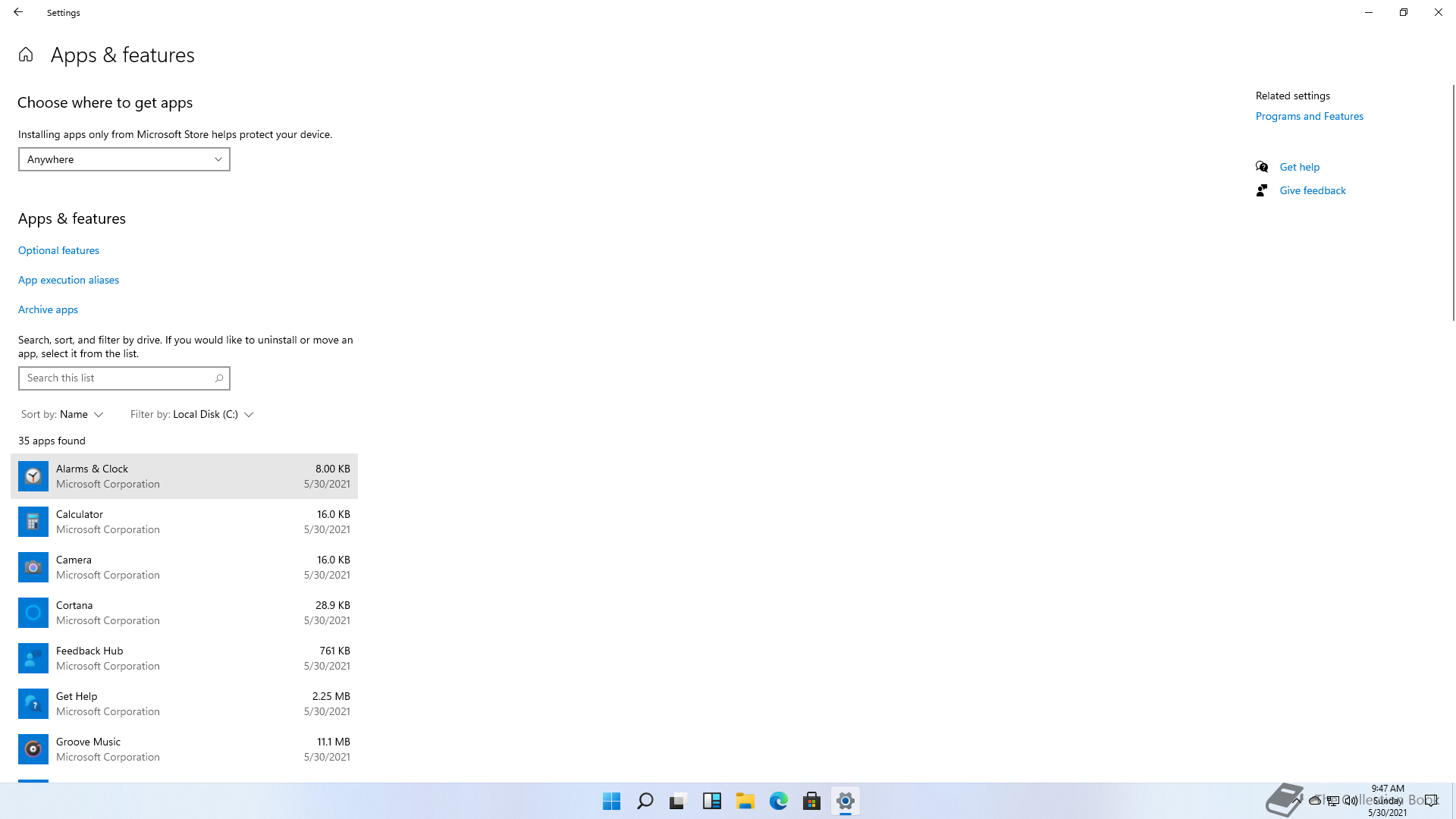The image size is (1456, 819).
Task: Go back using the Settings back arrow
Action: pyautogui.click(x=18, y=12)
